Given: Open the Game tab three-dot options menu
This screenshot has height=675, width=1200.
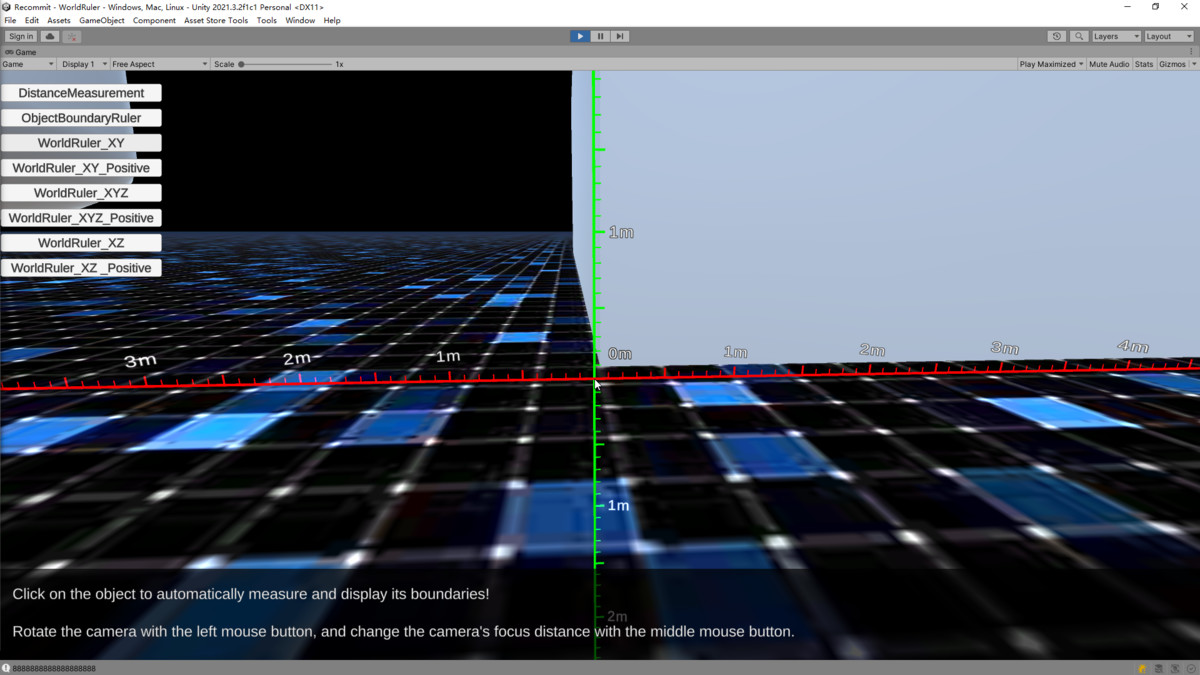Looking at the screenshot, I should [x=1192, y=52].
